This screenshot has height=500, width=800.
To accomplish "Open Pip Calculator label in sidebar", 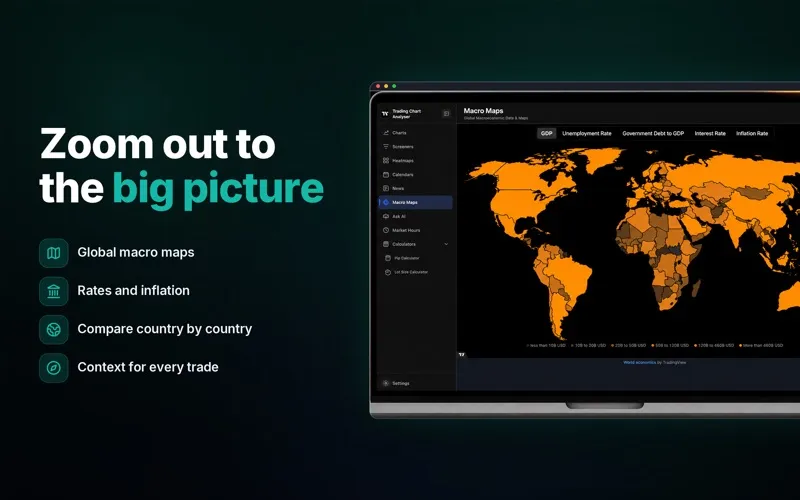I will point(407,258).
